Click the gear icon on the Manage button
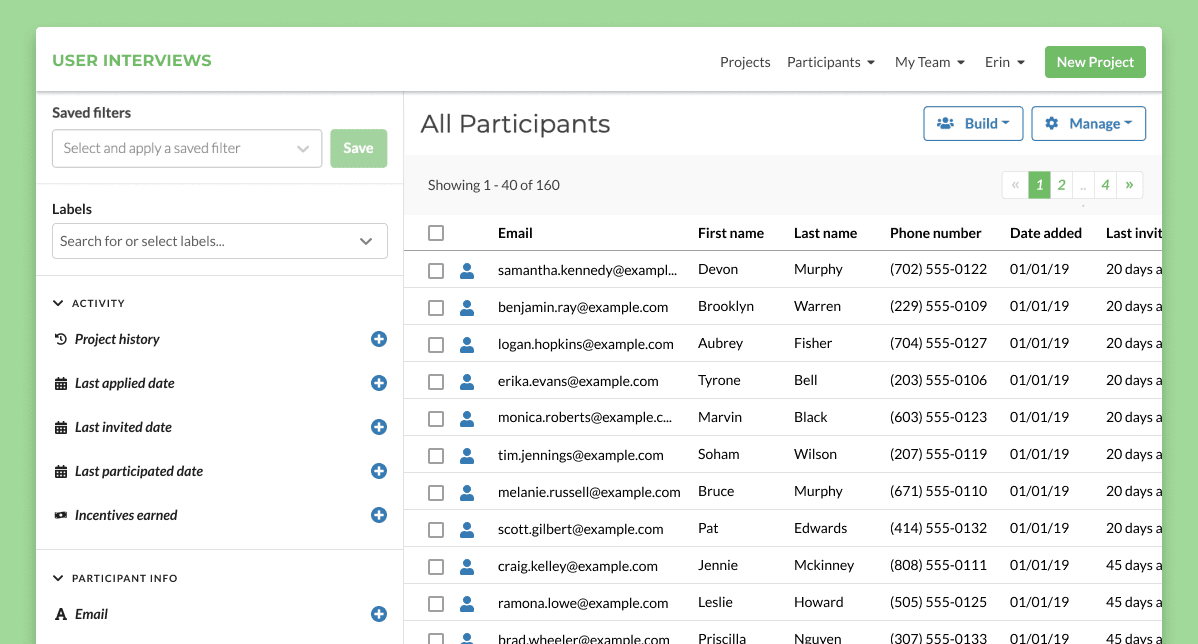The width and height of the screenshot is (1198, 644). click(x=1050, y=123)
